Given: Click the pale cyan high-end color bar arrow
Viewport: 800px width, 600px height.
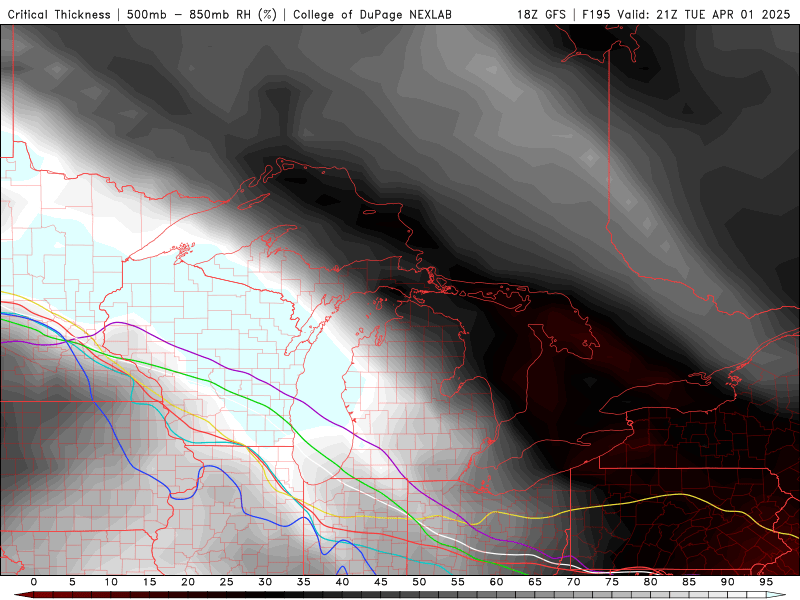Looking at the screenshot, I should pyautogui.click(x=776, y=595).
